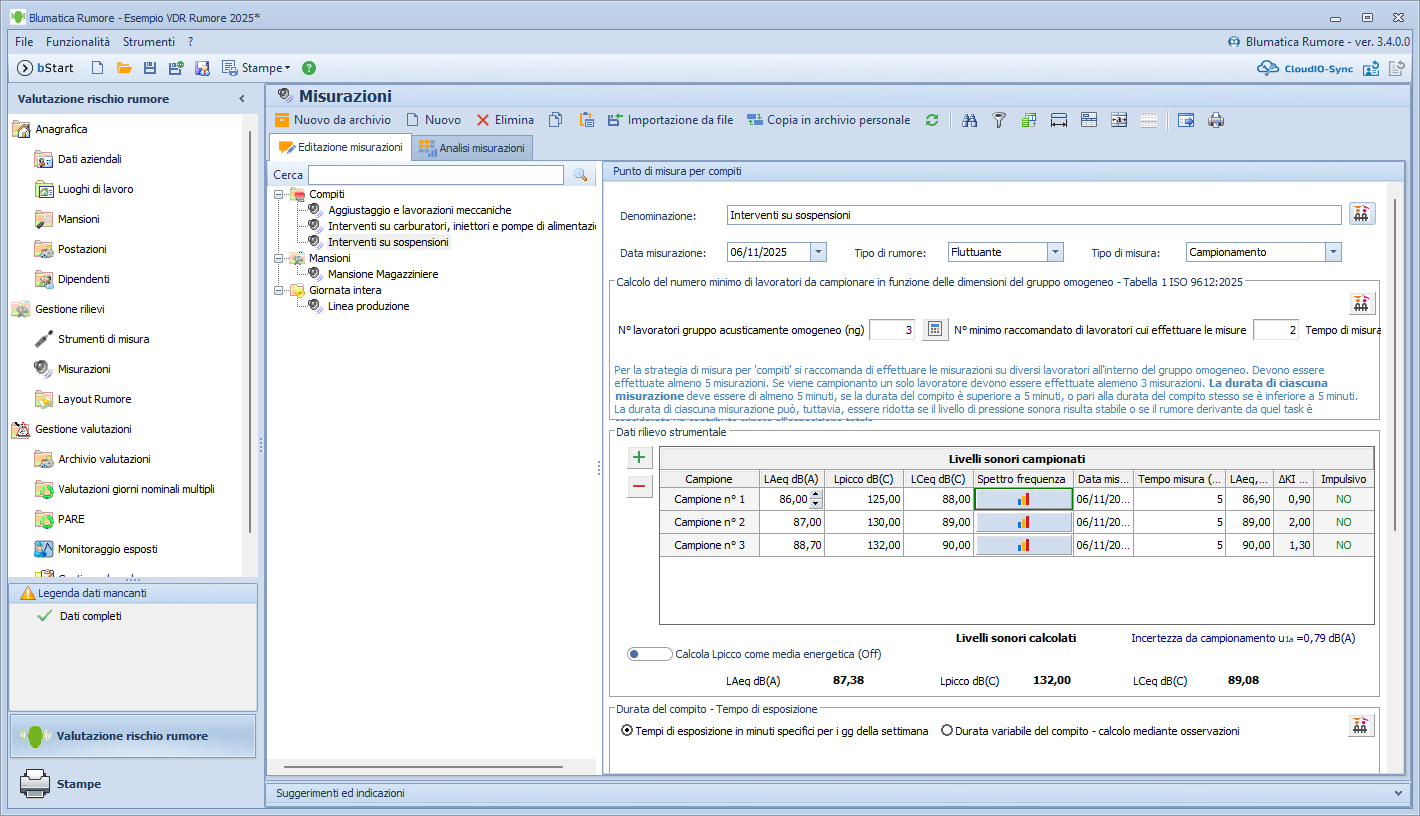Switch to Analisi misurazioni tab
This screenshot has height=816, width=1420.
pyautogui.click(x=472, y=148)
